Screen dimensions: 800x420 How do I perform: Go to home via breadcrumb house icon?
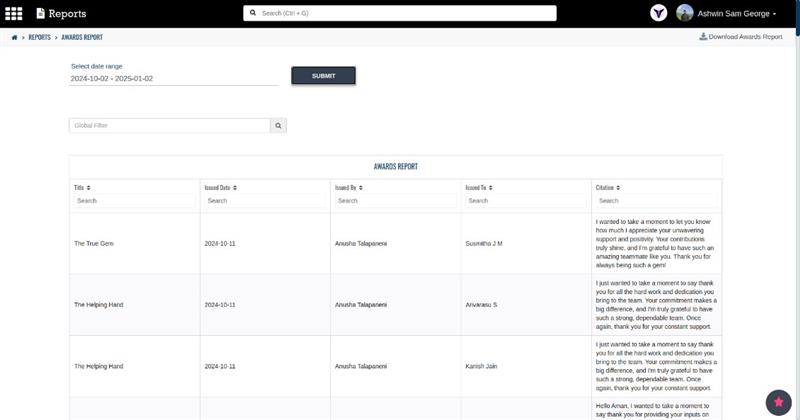(x=14, y=37)
